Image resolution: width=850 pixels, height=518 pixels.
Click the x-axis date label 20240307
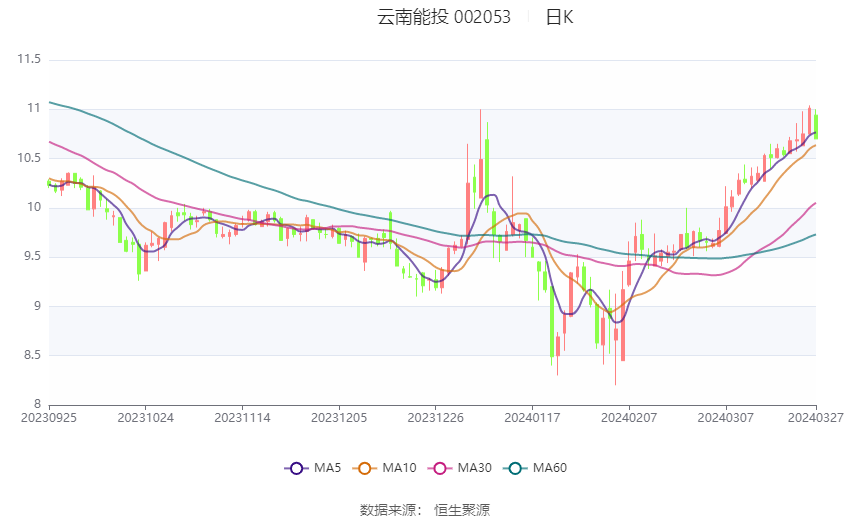725,418
